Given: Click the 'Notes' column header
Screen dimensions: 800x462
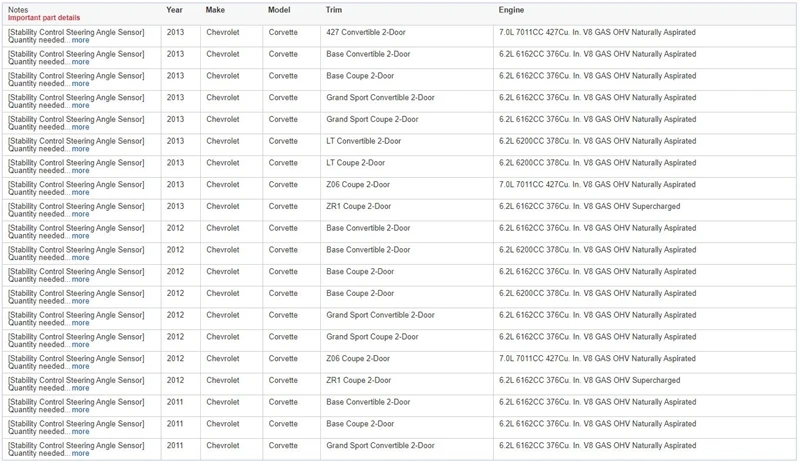Looking at the screenshot, I should [x=18, y=10].
